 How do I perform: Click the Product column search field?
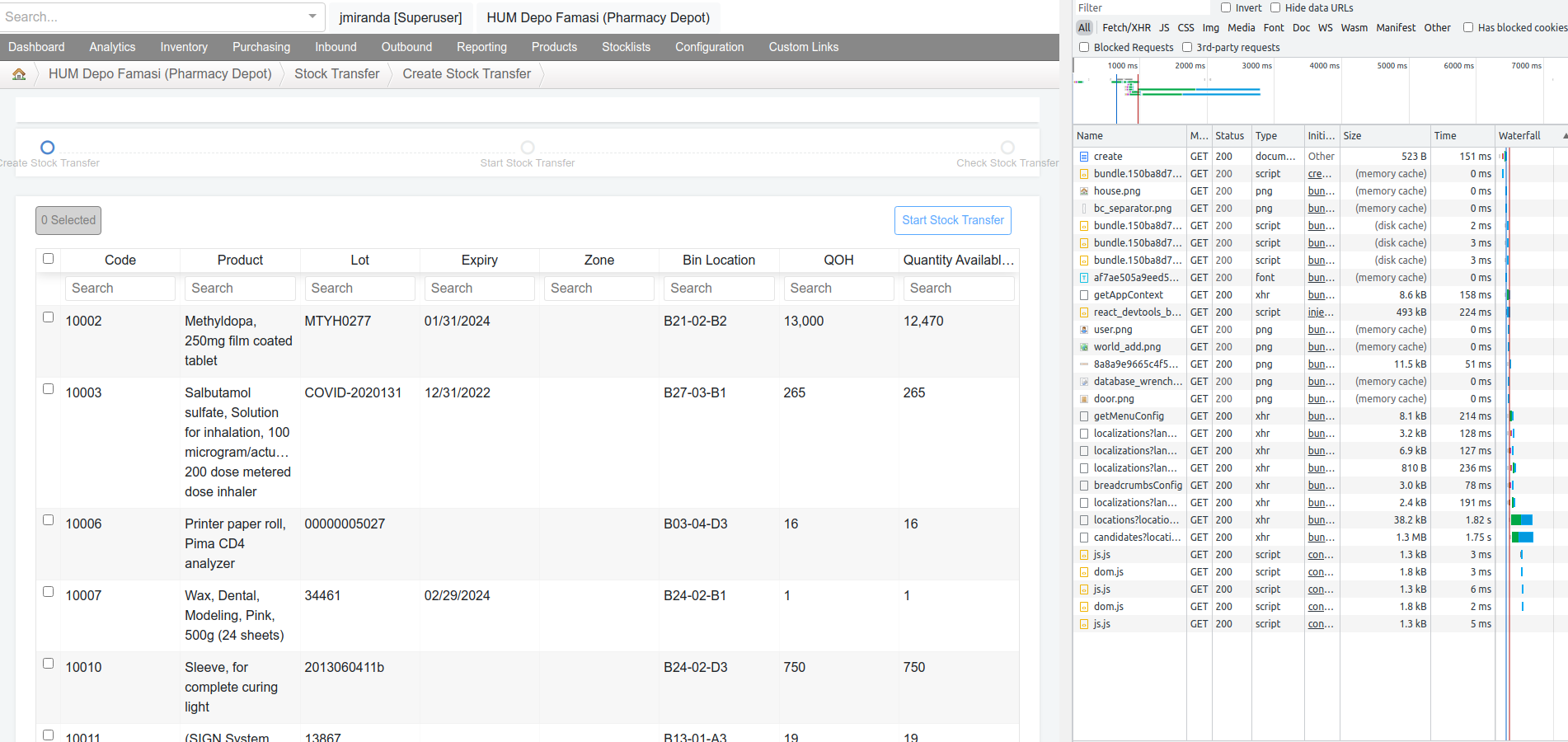click(x=240, y=288)
